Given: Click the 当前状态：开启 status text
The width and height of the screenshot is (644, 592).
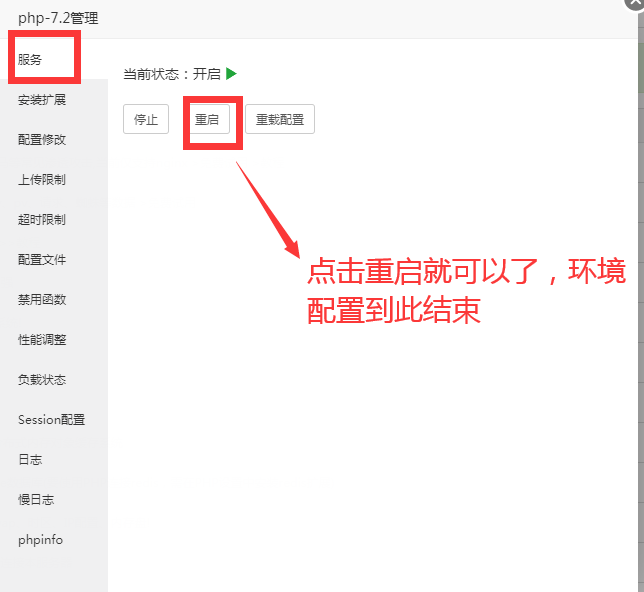Looking at the screenshot, I should point(172,74).
